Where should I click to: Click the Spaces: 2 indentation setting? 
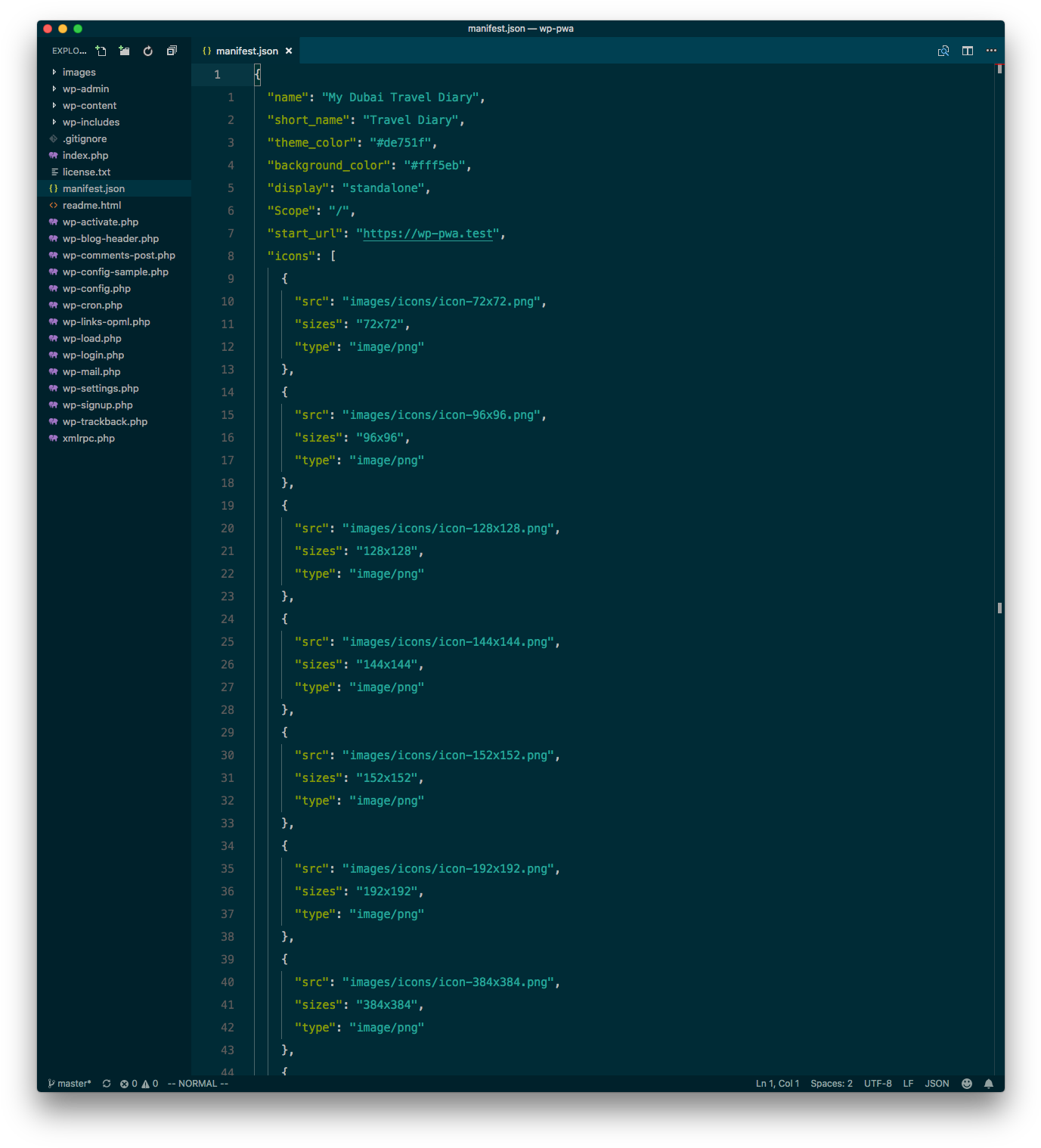[x=831, y=1084]
